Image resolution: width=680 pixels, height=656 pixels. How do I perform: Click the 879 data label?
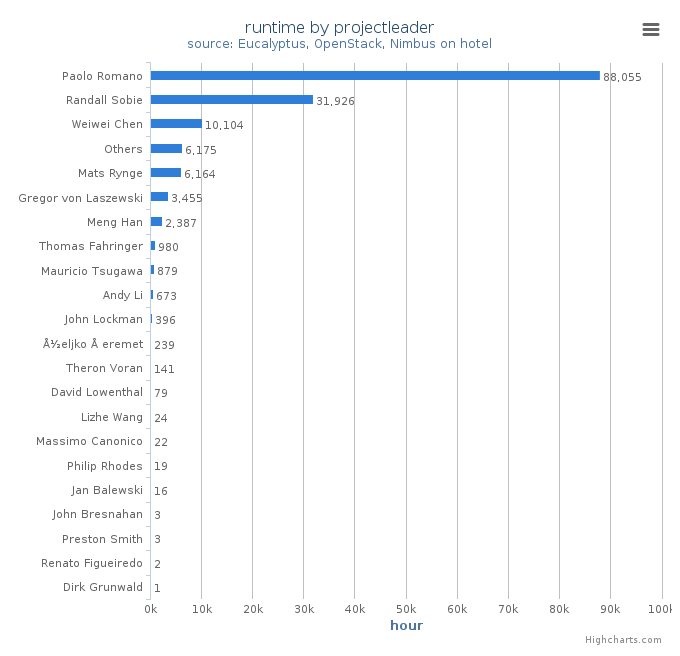tap(167, 271)
